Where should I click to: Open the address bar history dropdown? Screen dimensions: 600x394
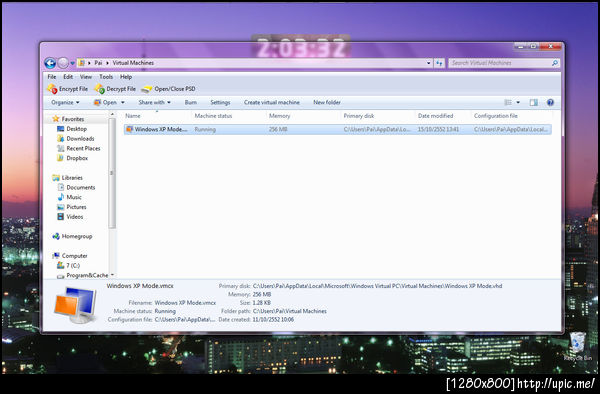click(429, 63)
